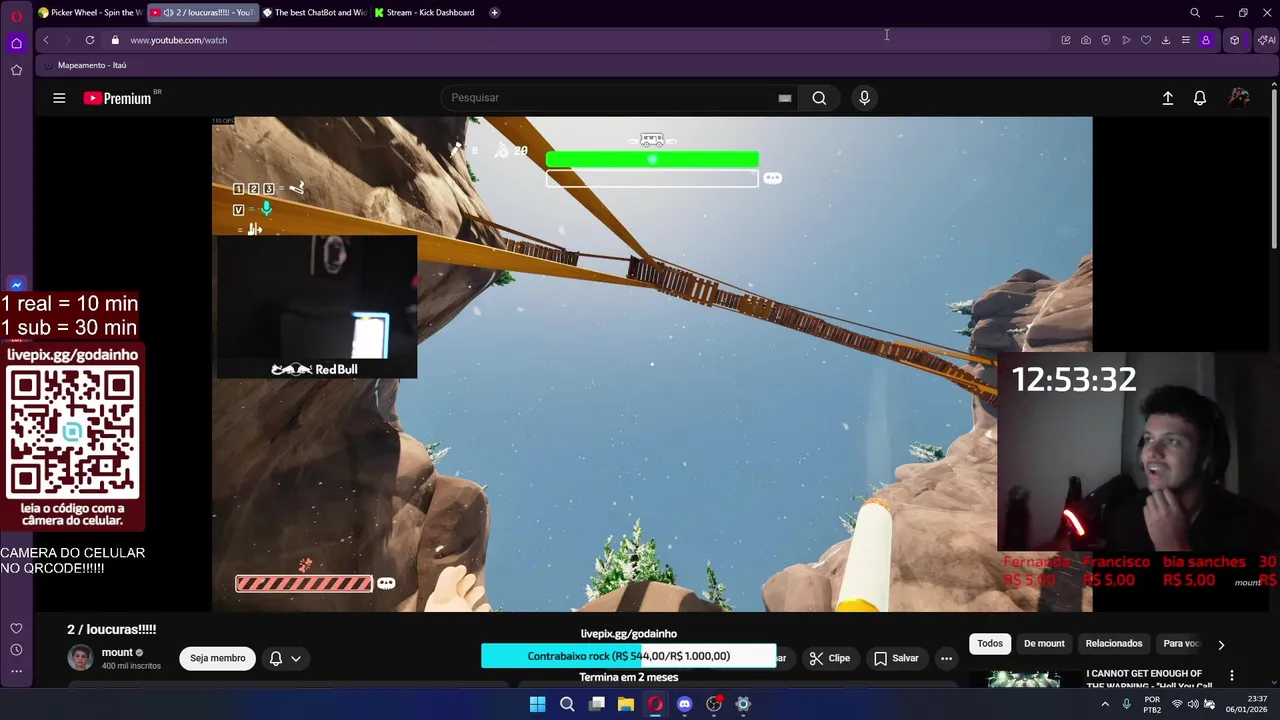The width and height of the screenshot is (1280, 720).
Task: Open new tab with plus button
Action: (494, 13)
